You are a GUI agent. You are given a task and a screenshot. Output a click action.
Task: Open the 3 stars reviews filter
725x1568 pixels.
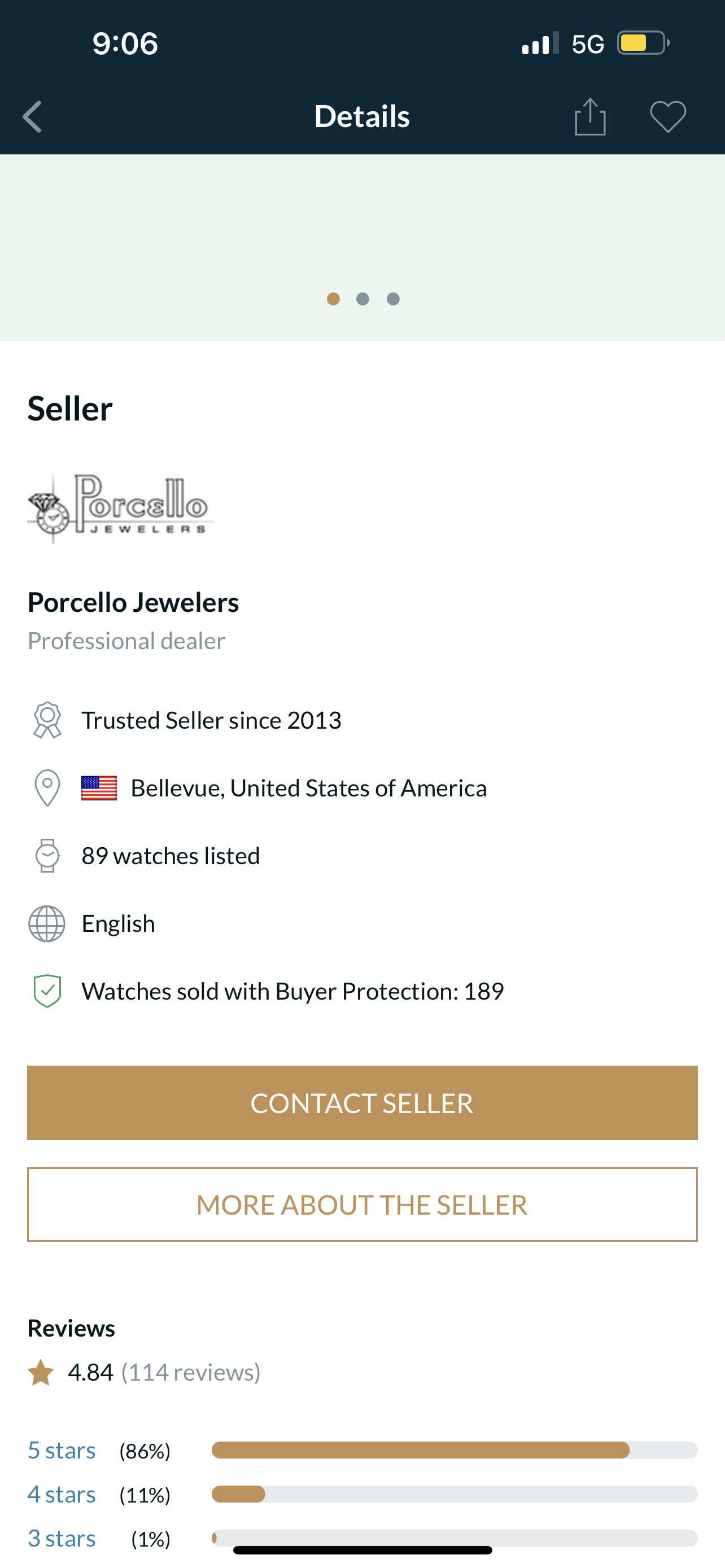coord(62,1538)
